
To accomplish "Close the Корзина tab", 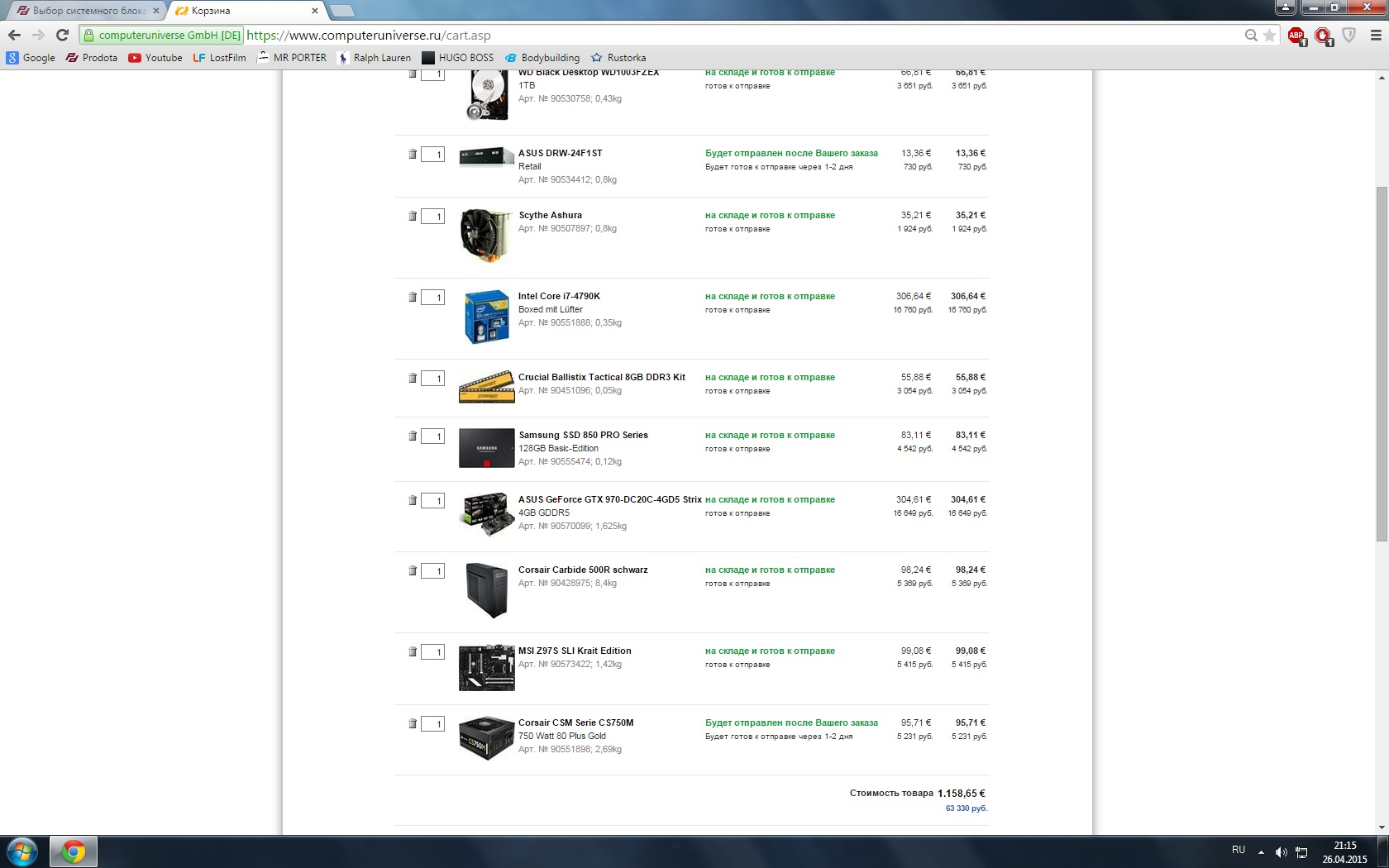I will click(315, 11).
